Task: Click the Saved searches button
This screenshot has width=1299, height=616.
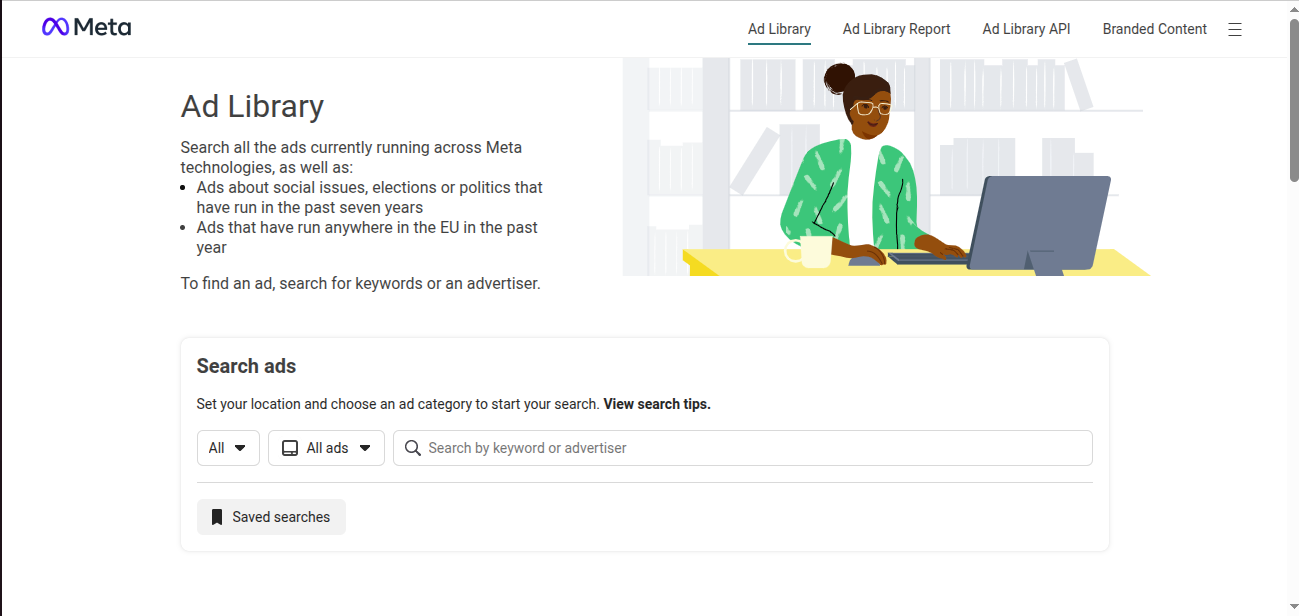Action: pyautogui.click(x=271, y=517)
